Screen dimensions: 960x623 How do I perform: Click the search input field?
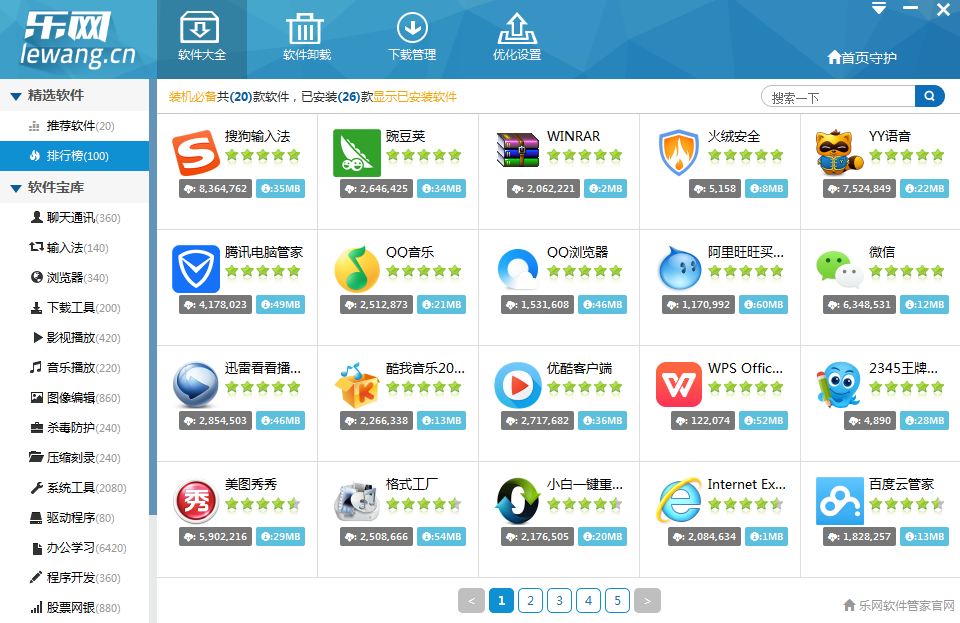coord(838,97)
